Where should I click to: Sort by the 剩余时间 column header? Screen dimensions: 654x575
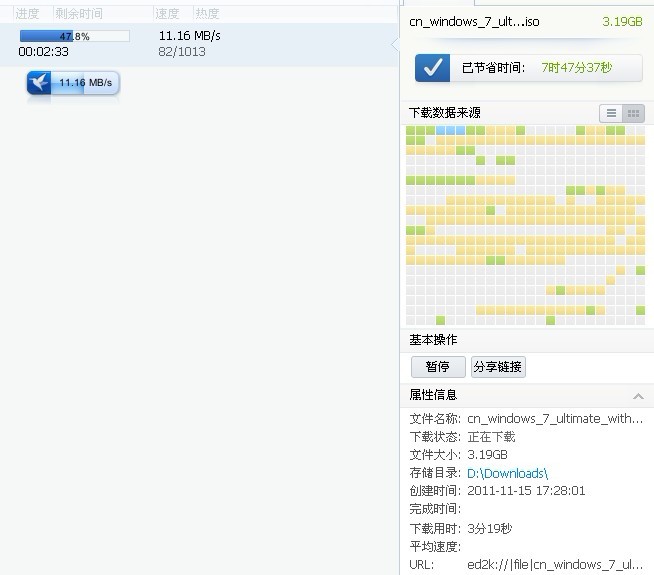79,14
